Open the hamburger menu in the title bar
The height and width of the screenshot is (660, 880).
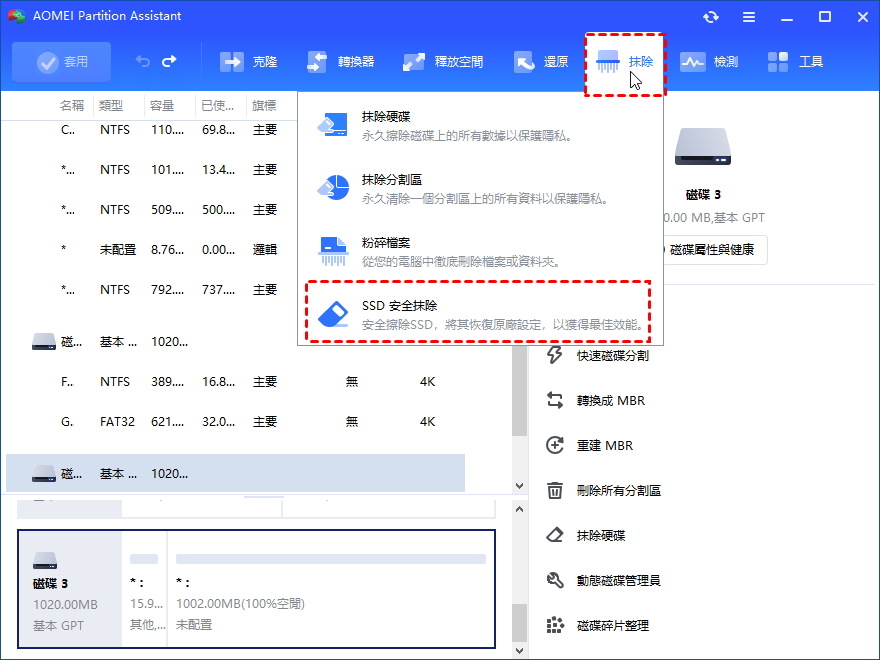point(749,17)
